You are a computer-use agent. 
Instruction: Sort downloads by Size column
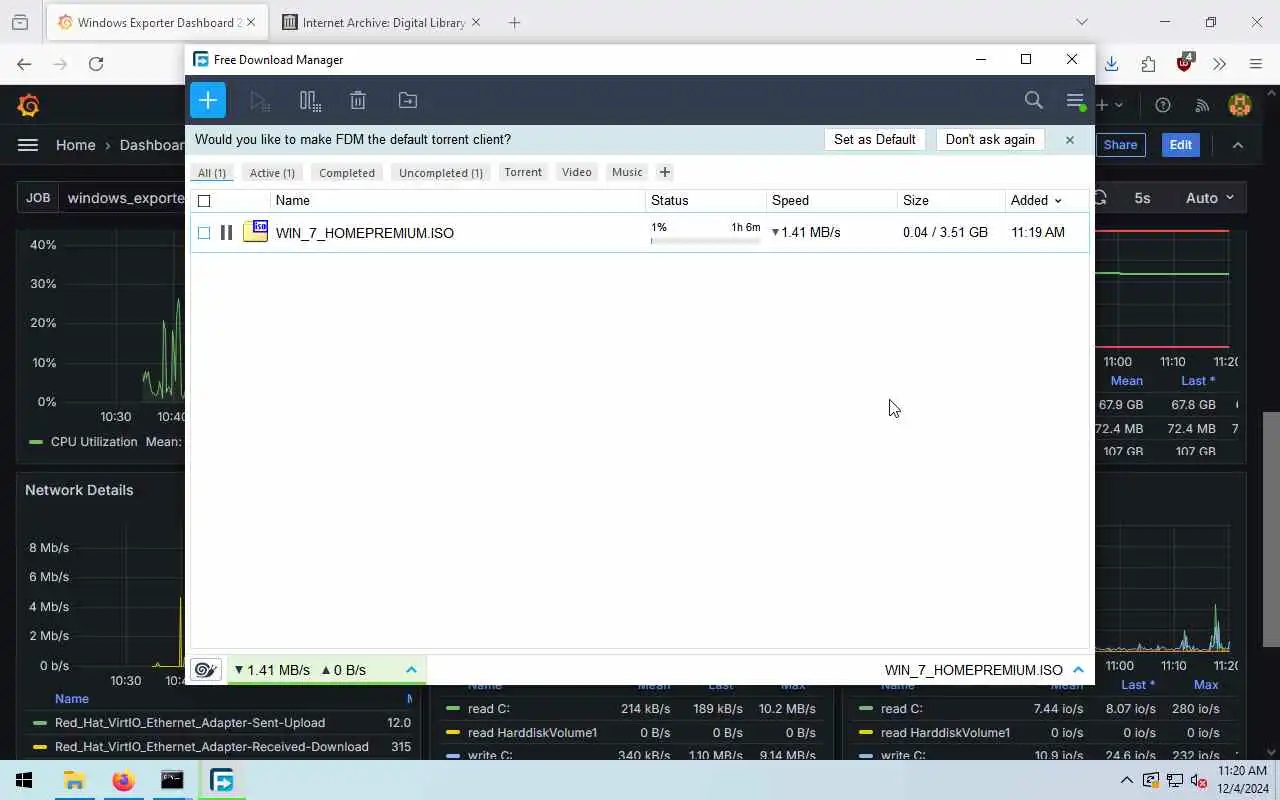point(916,200)
